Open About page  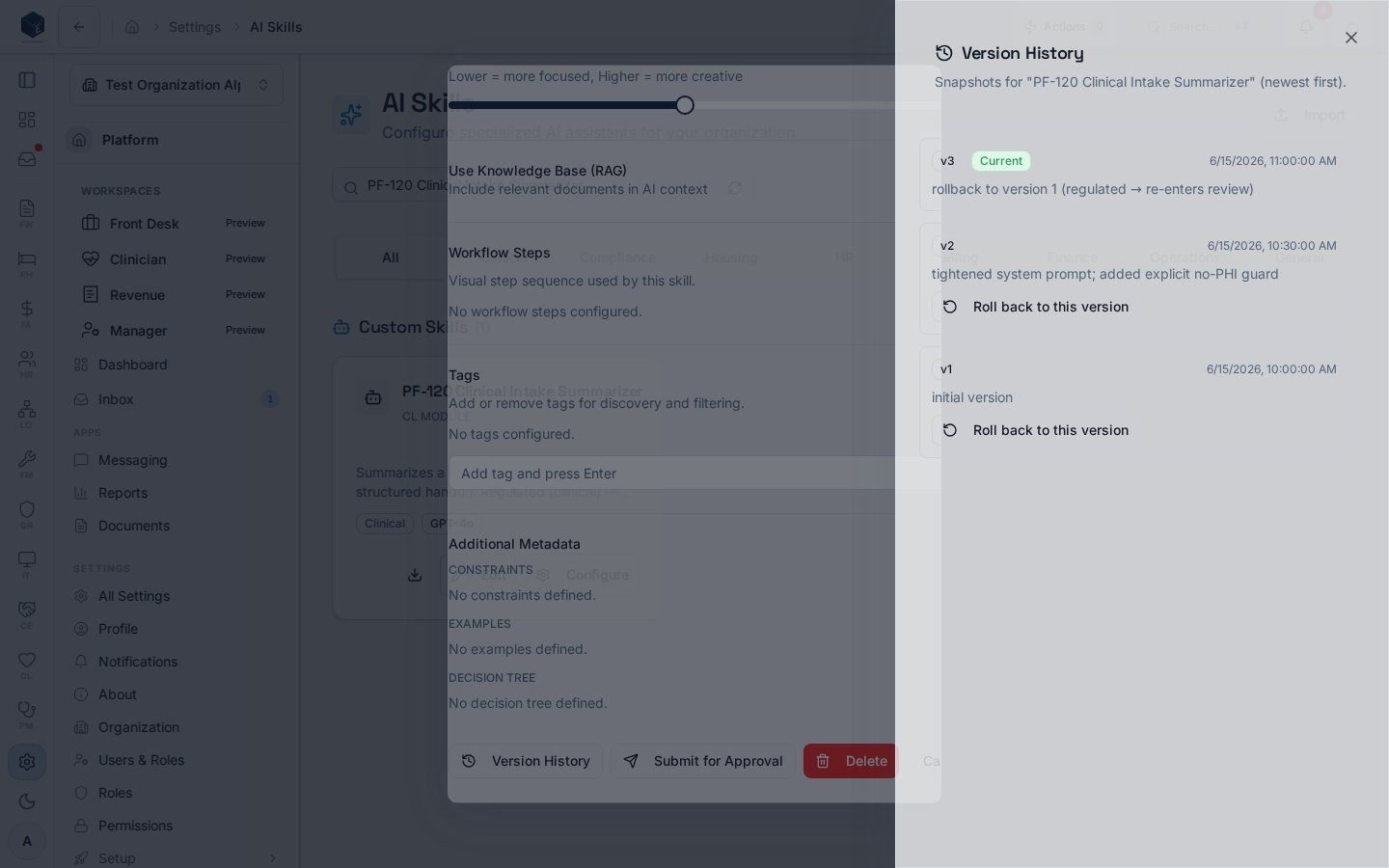pos(176,694)
